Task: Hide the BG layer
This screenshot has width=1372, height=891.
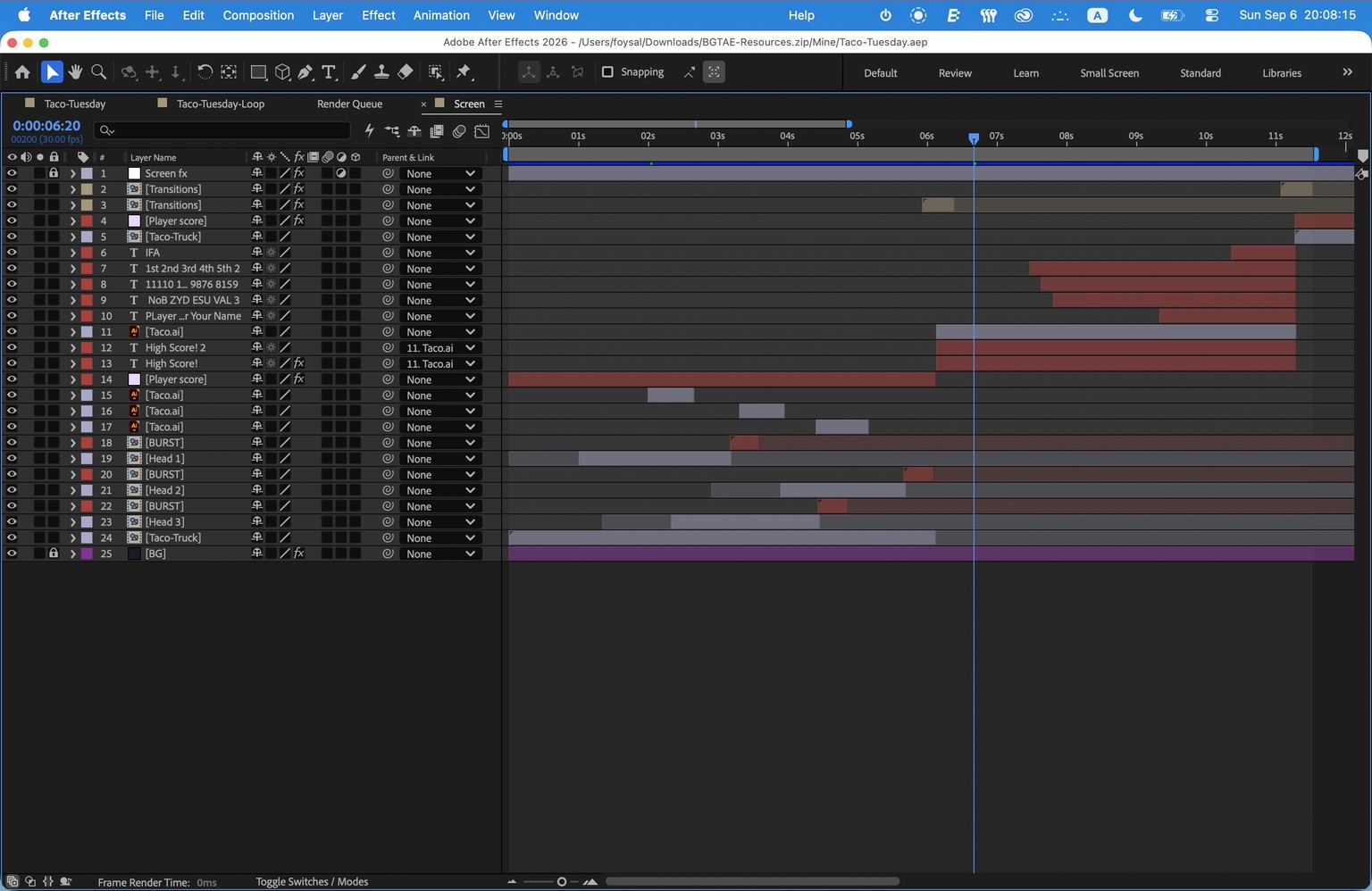Action: 12,554
